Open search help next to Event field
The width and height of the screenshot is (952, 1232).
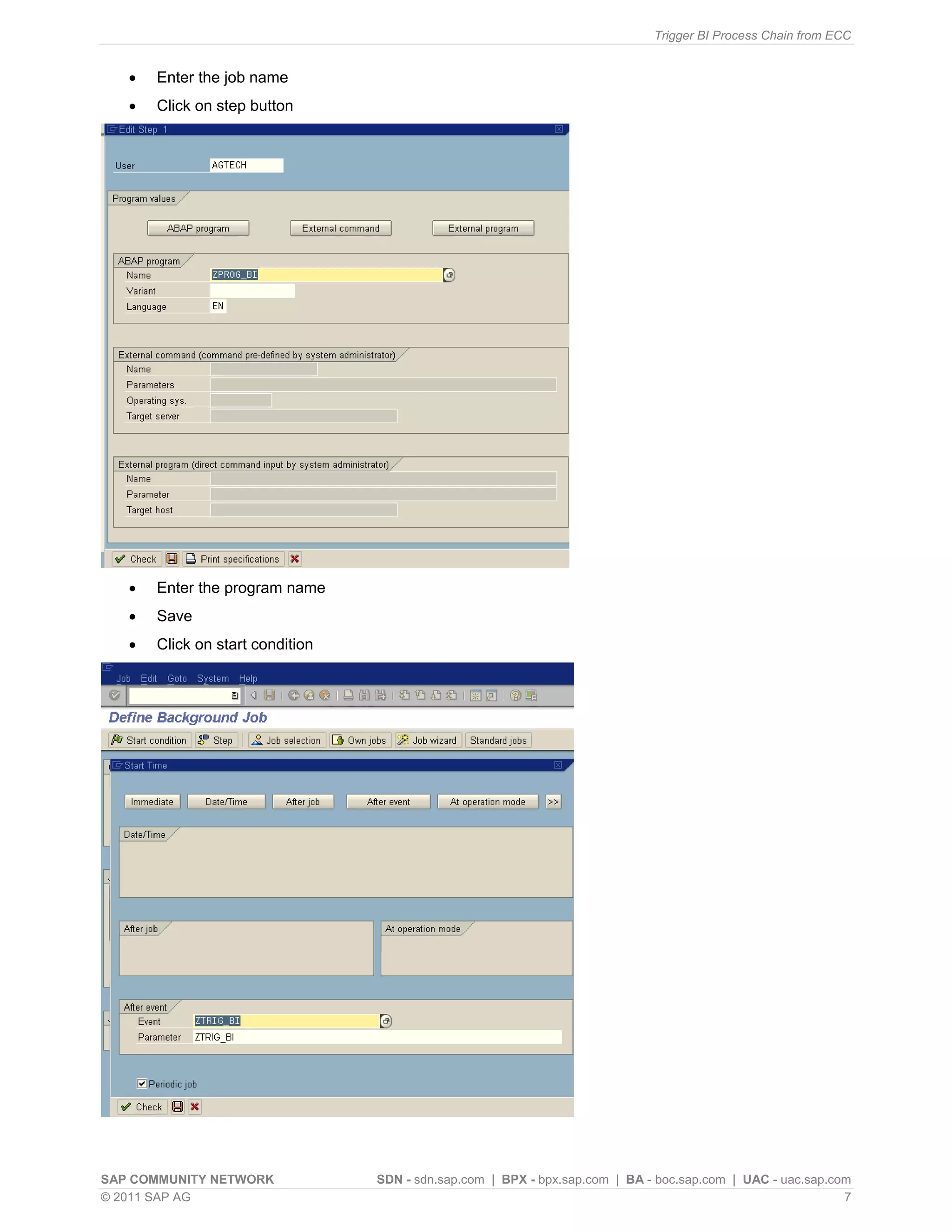(386, 1021)
